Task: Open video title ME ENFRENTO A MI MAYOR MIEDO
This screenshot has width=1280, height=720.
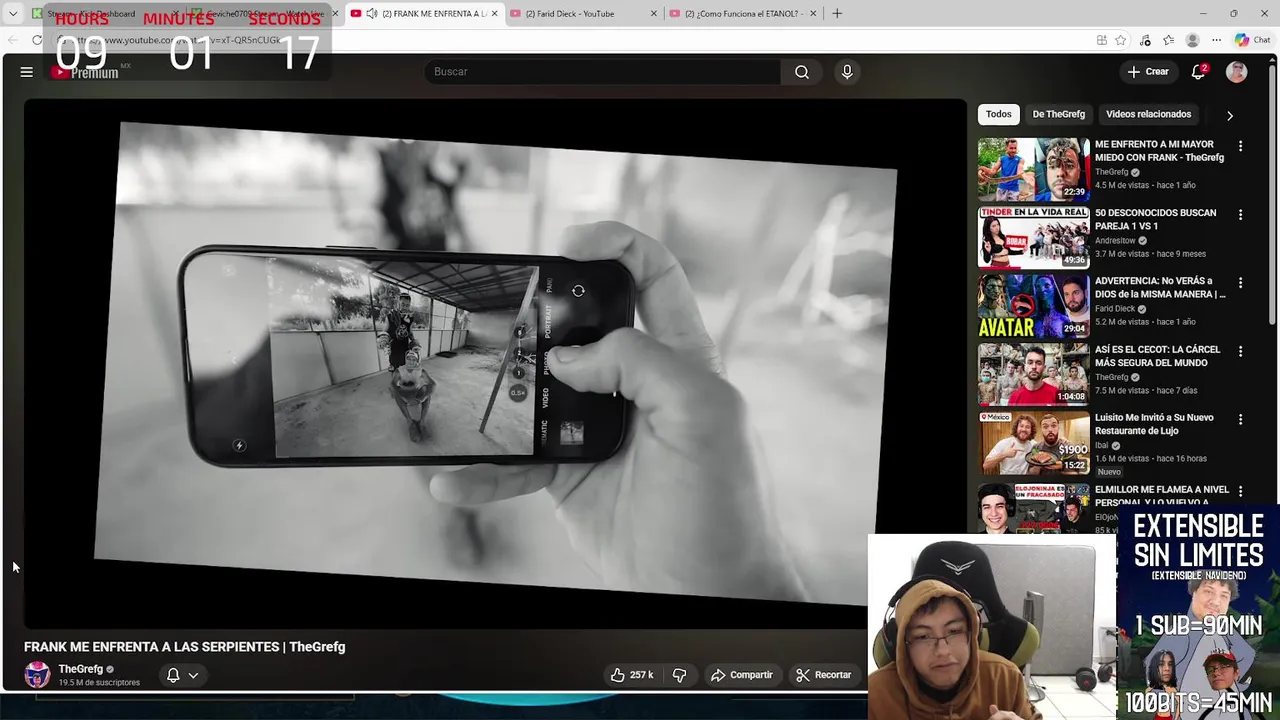Action: [x=1159, y=151]
